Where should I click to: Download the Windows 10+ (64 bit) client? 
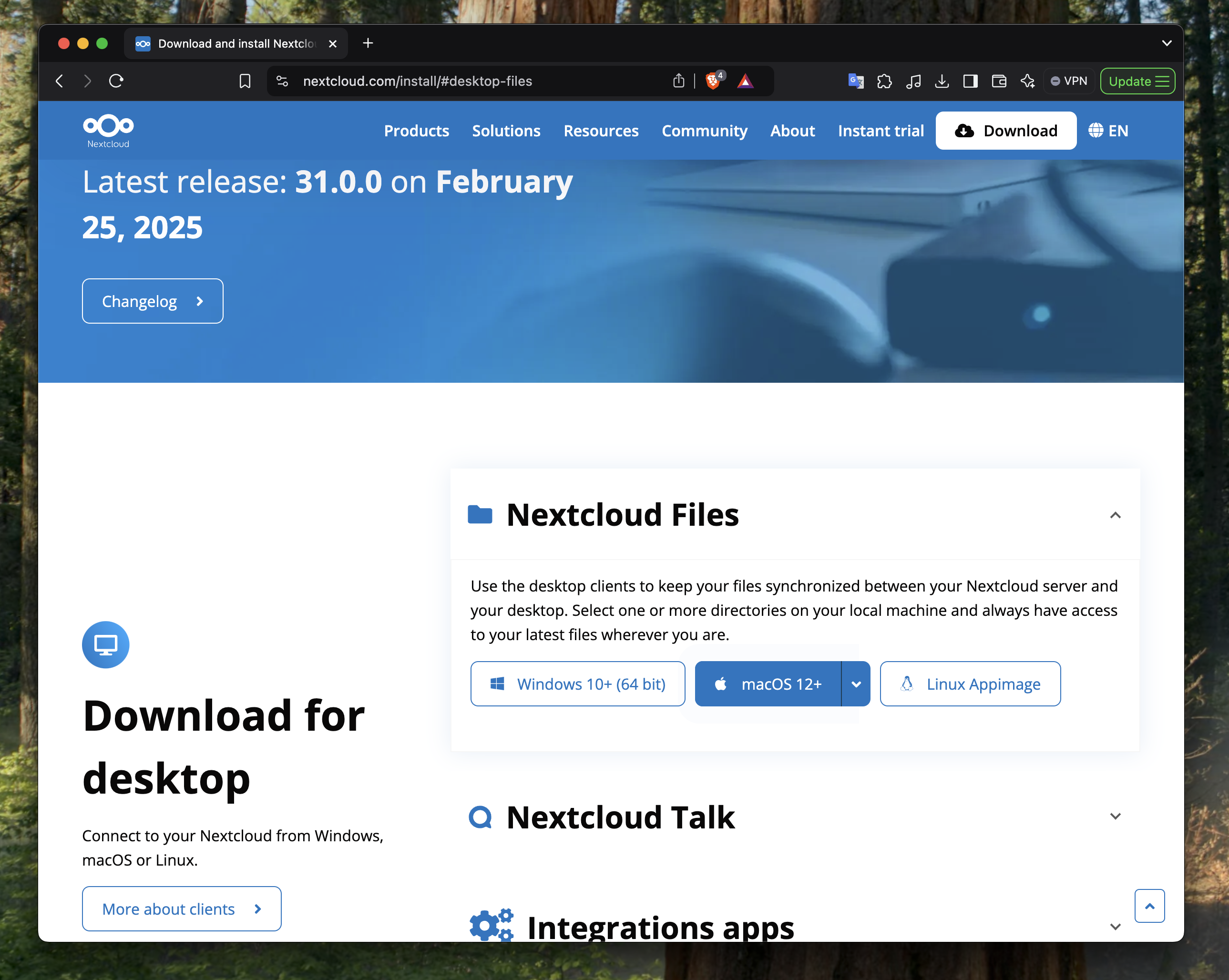577,684
